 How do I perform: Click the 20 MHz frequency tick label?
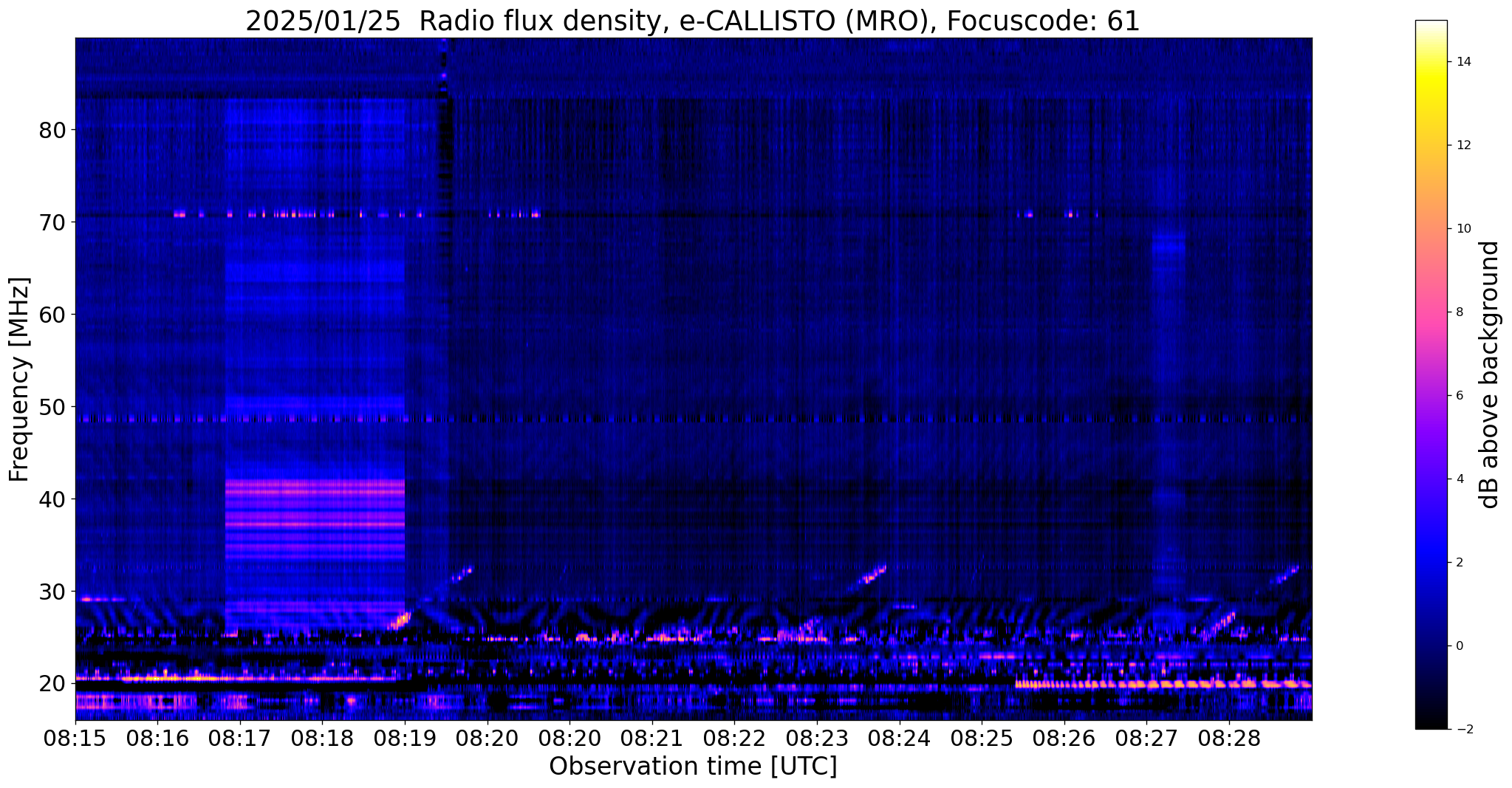coord(52,684)
